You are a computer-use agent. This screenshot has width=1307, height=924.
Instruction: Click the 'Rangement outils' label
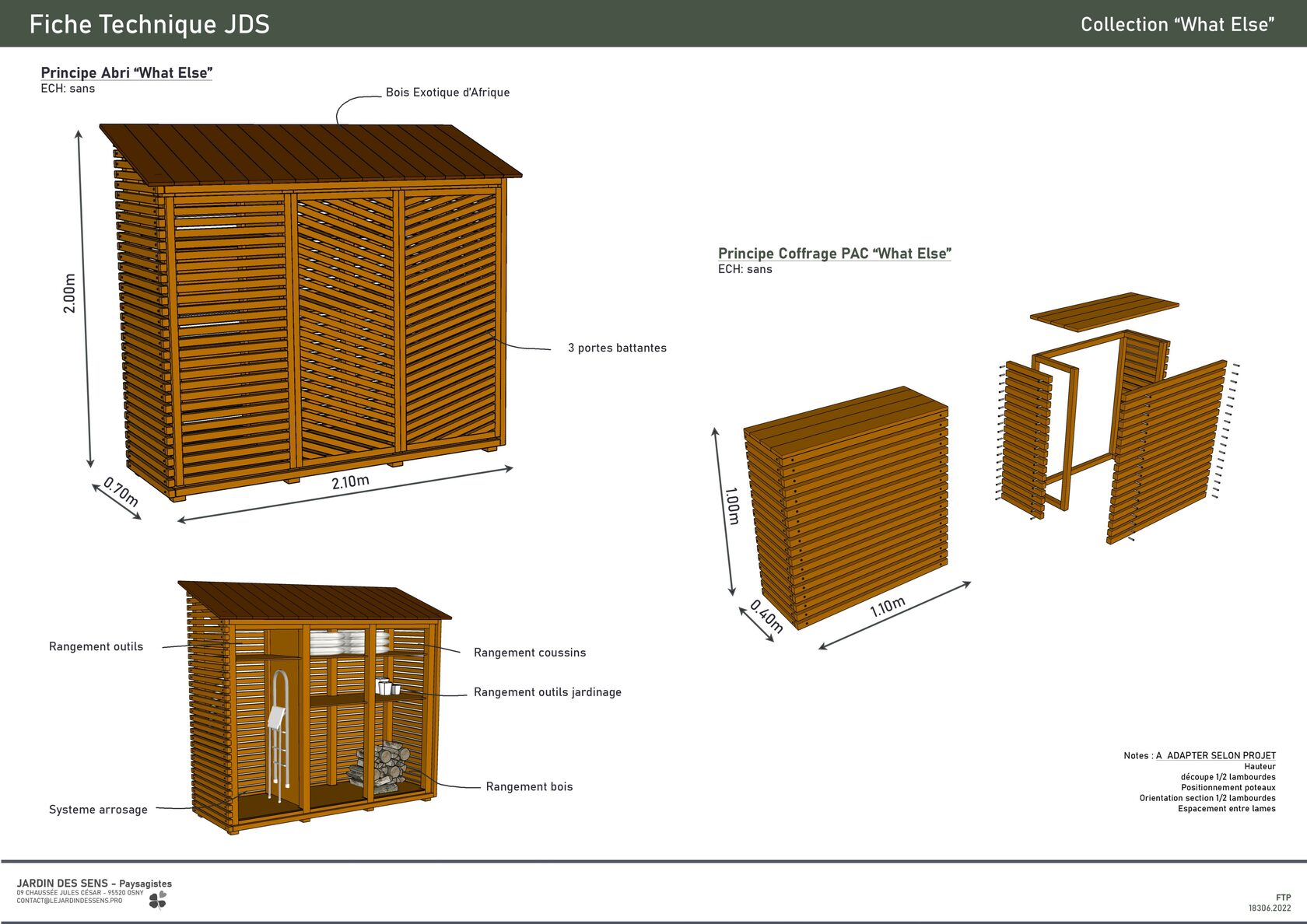click(x=96, y=646)
